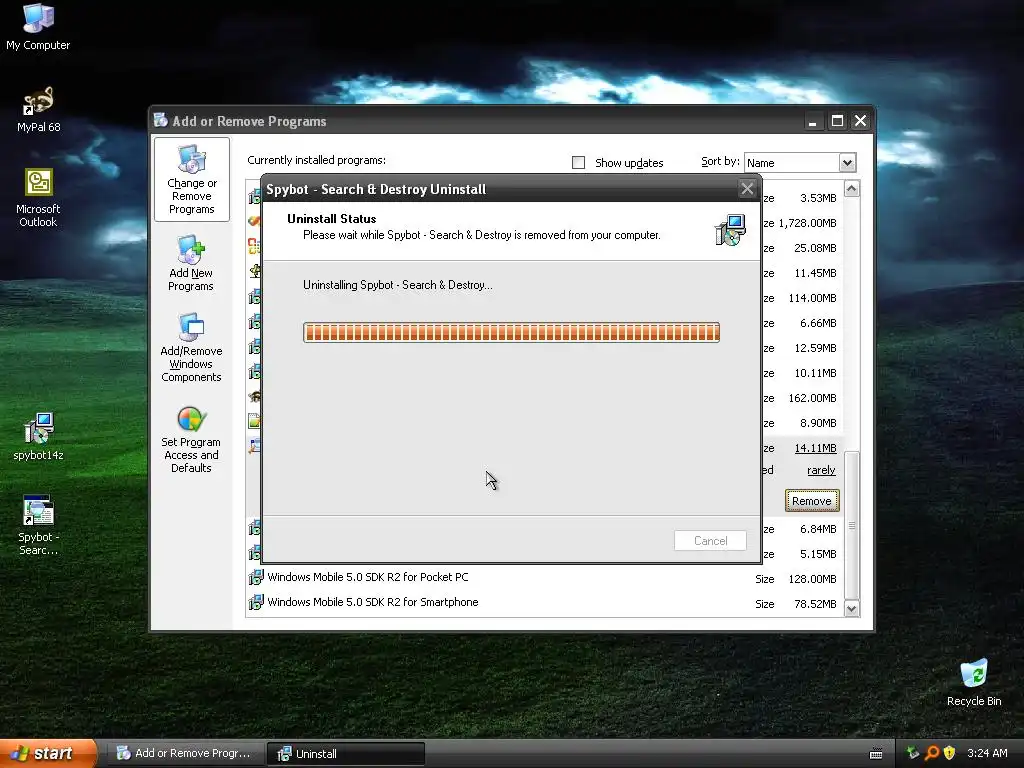Open My Computer desktop icon
This screenshot has width=1024, height=768.
(38, 26)
